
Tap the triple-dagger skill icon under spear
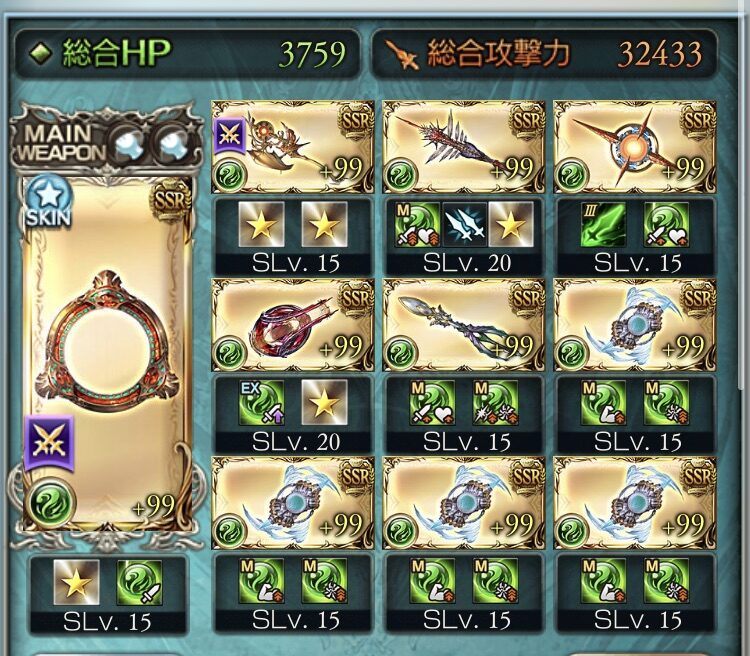tap(464, 224)
